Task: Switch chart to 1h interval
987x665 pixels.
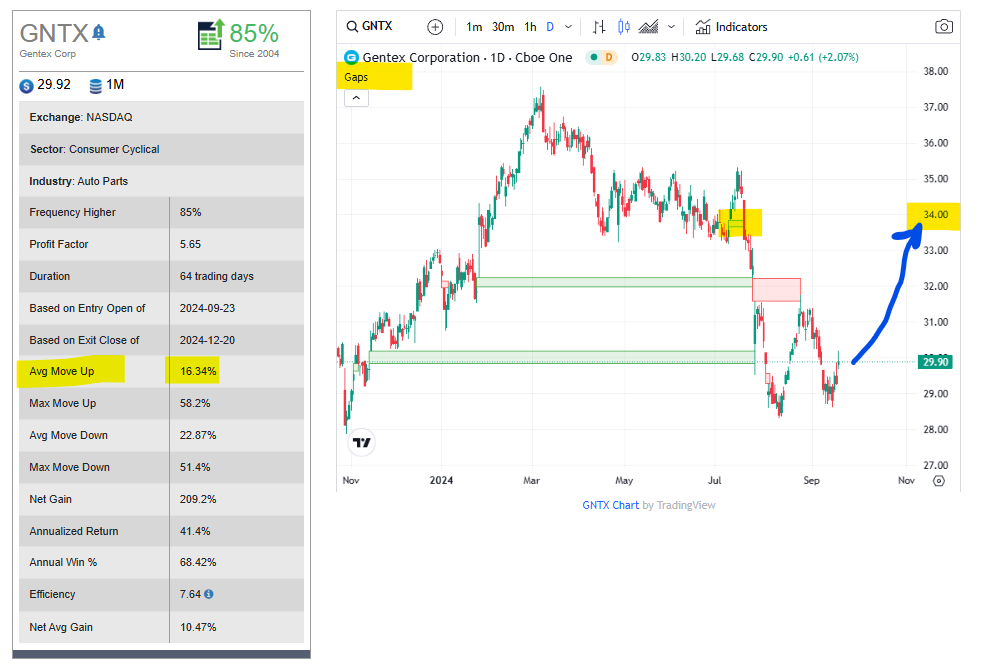Action: pyautogui.click(x=531, y=27)
